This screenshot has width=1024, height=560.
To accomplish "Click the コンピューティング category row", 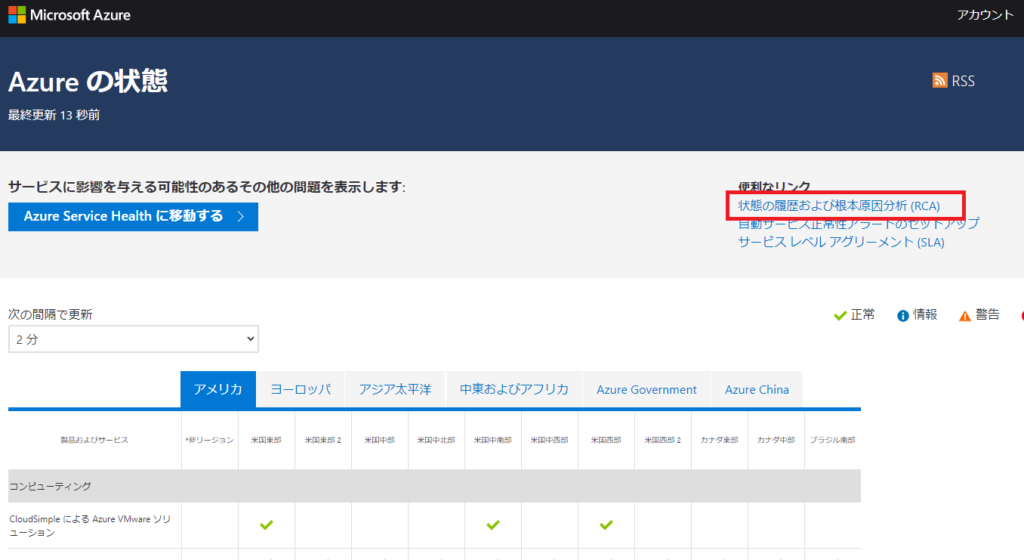I will coord(434,486).
